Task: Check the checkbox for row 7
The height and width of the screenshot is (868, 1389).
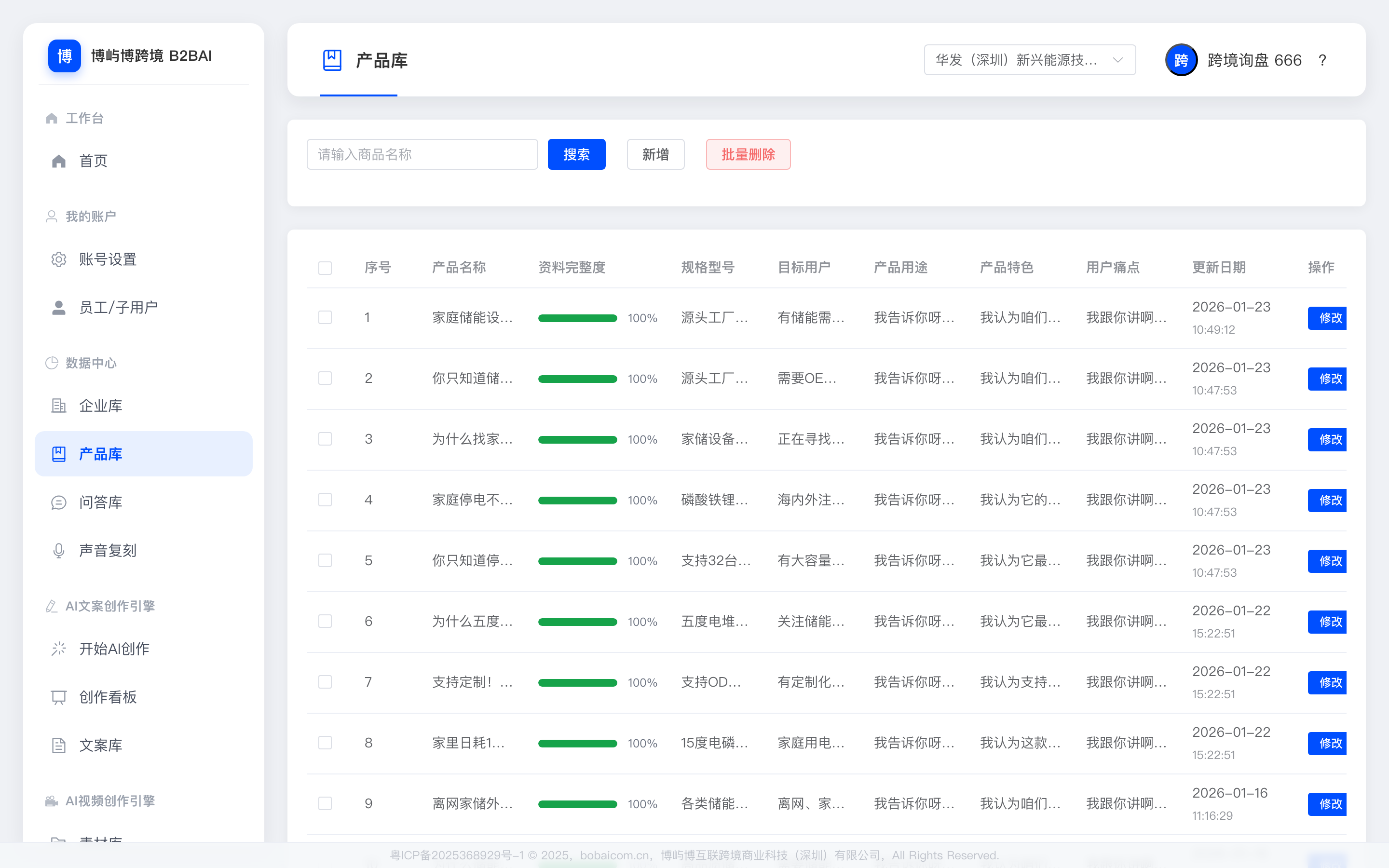Action: 325,682
